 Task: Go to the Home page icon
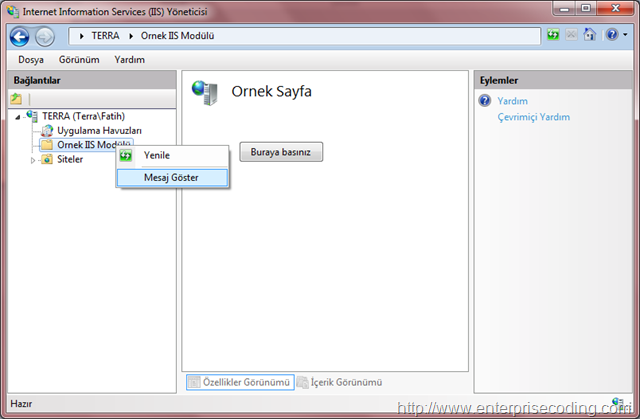pos(589,34)
